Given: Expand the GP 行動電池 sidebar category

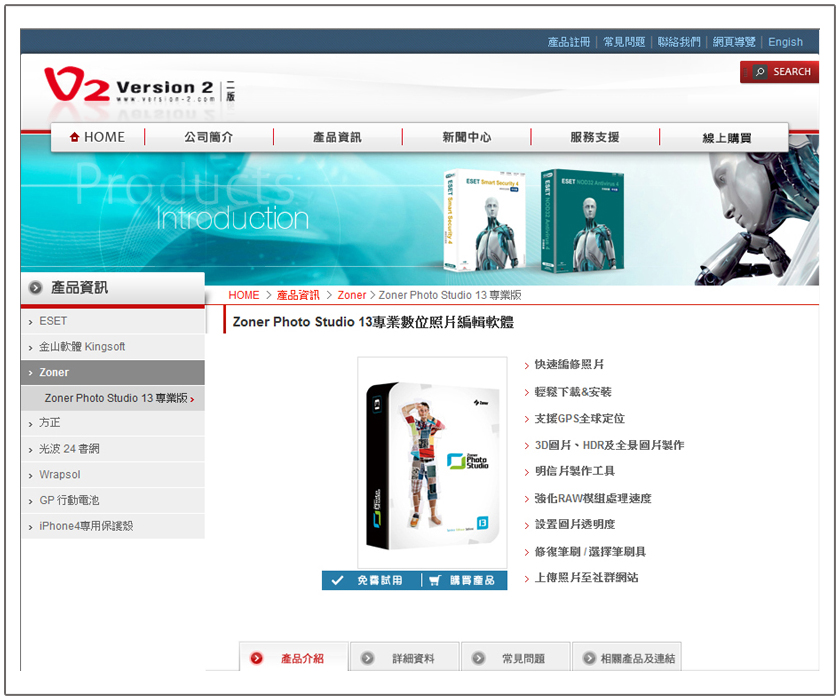Looking at the screenshot, I should 113,500.
